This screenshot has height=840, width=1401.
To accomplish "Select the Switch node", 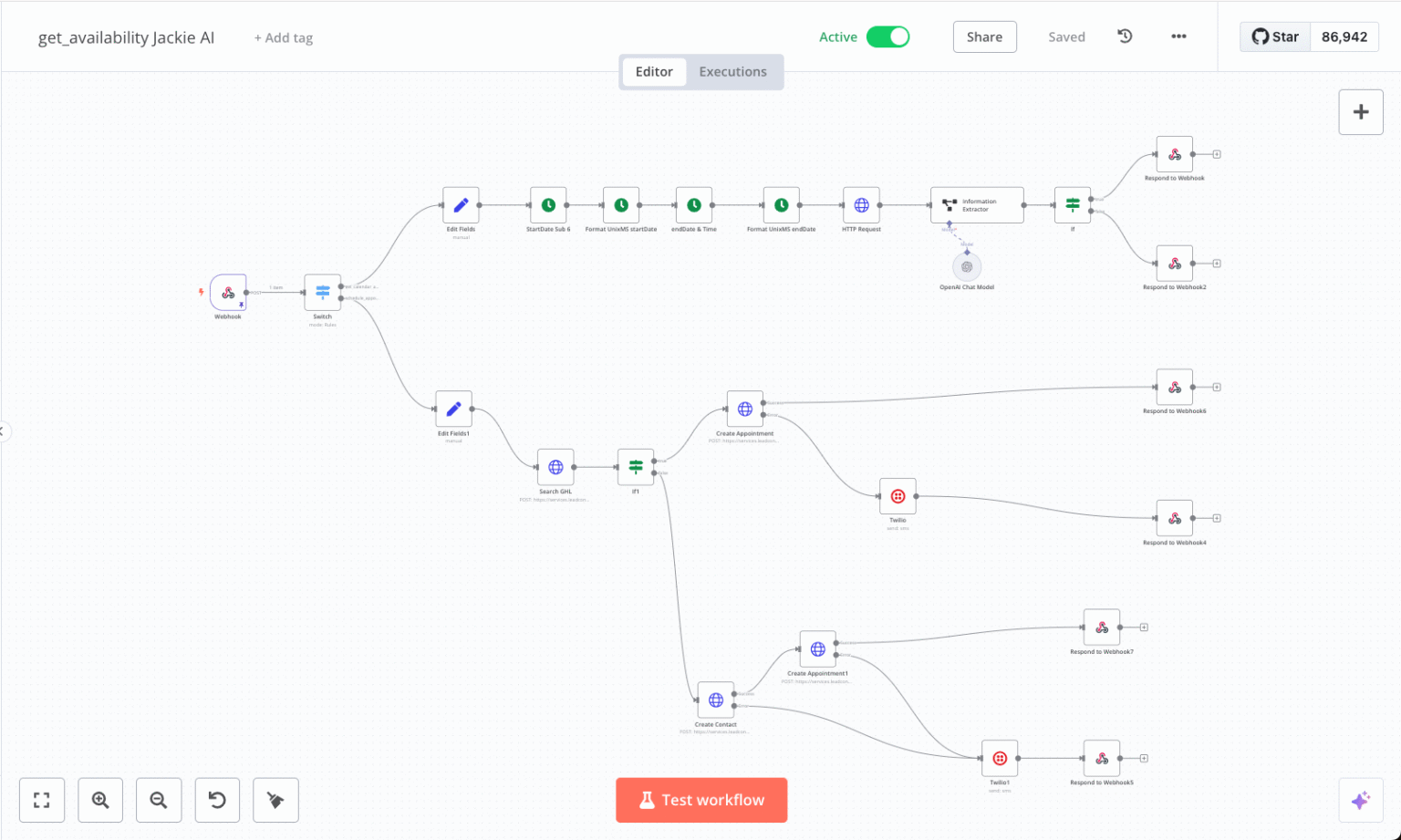I will coord(323,293).
